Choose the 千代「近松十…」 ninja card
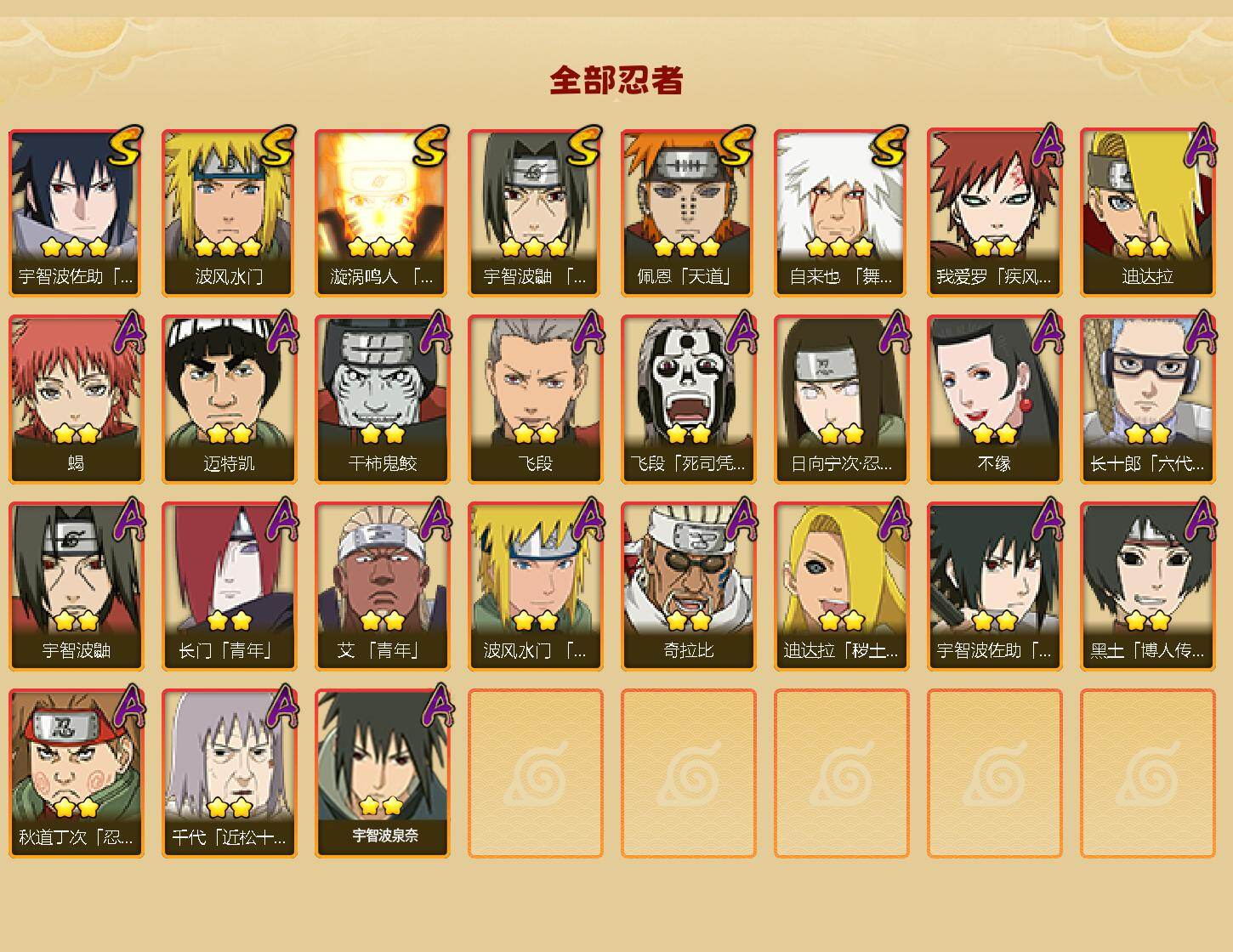The width and height of the screenshot is (1233, 952). 229,773
